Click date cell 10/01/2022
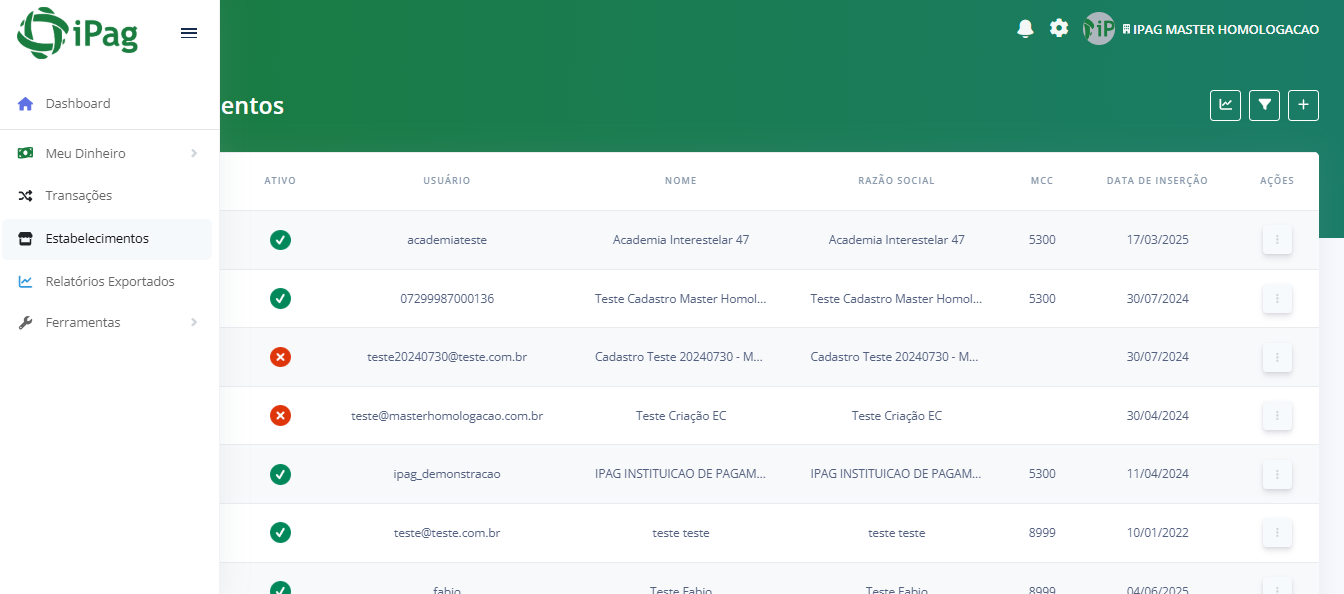The image size is (1344, 594). [1158, 533]
